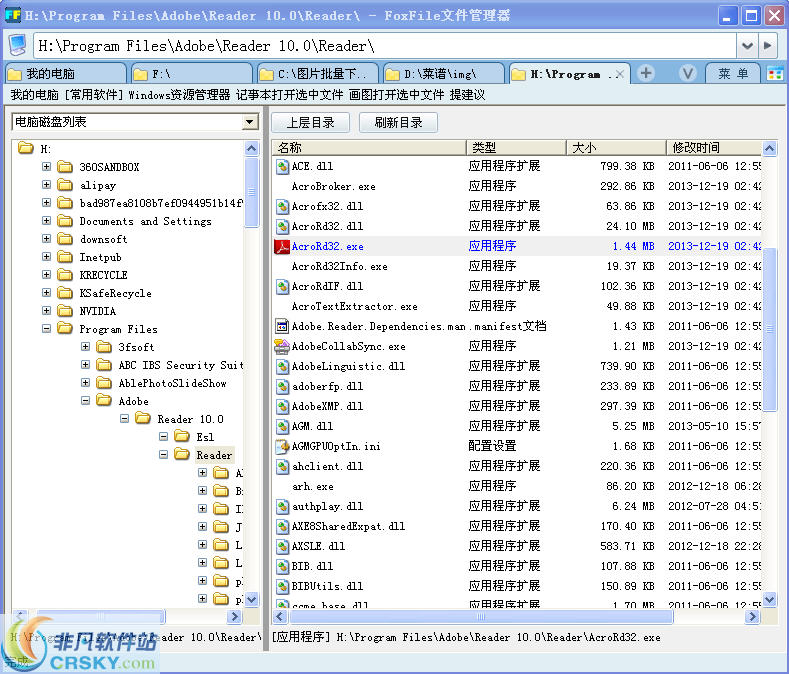This screenshot has height=674, width=789.
Task: Expand the NVIDIA folder in tree
Action: coord(46,311)
